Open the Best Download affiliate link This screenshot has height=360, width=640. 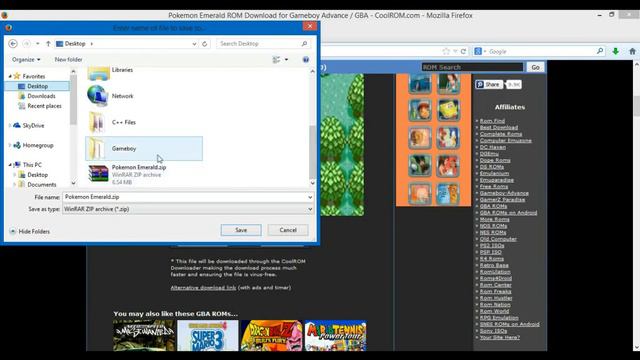click(498, 127)
